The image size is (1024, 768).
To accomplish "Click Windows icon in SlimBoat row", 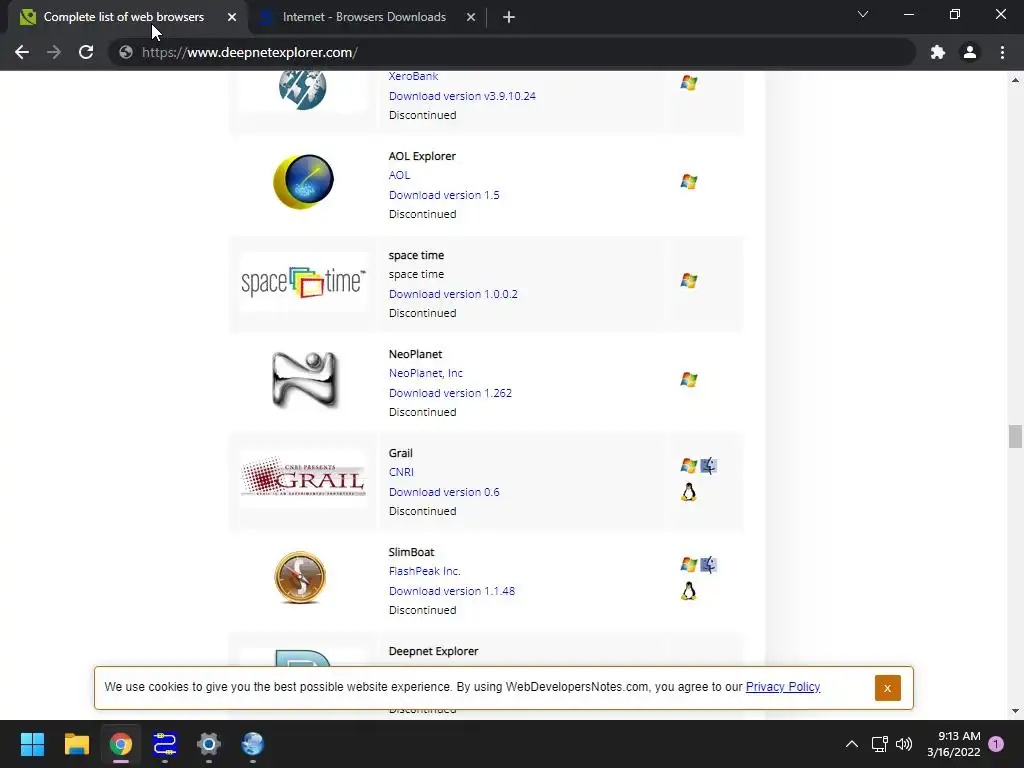I will tap(688, 565).
